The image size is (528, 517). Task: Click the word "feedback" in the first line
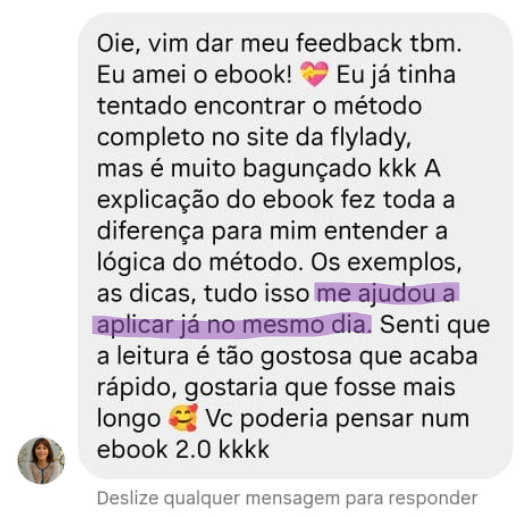(349, 43)
